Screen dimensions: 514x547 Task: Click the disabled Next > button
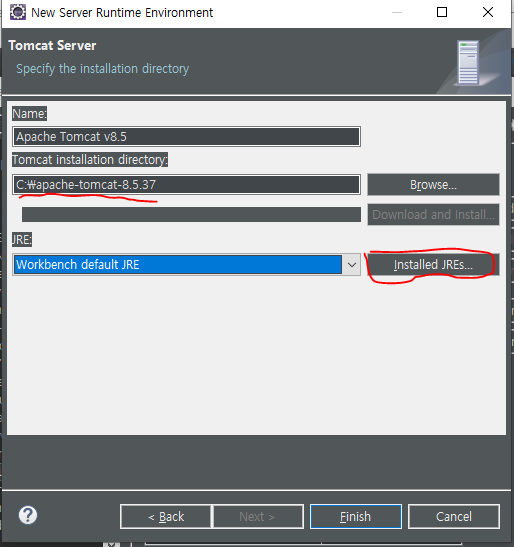click(258, 516)
